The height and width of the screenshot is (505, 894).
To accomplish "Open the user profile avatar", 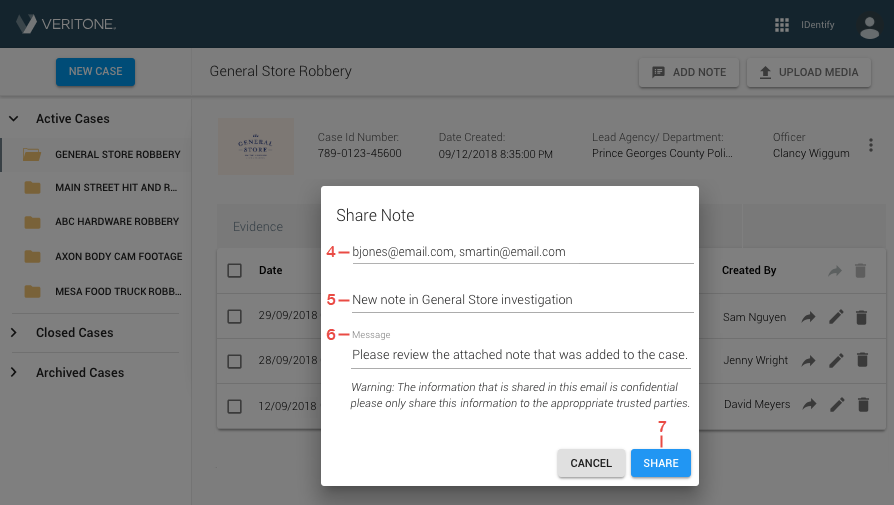I will point(869,26).
